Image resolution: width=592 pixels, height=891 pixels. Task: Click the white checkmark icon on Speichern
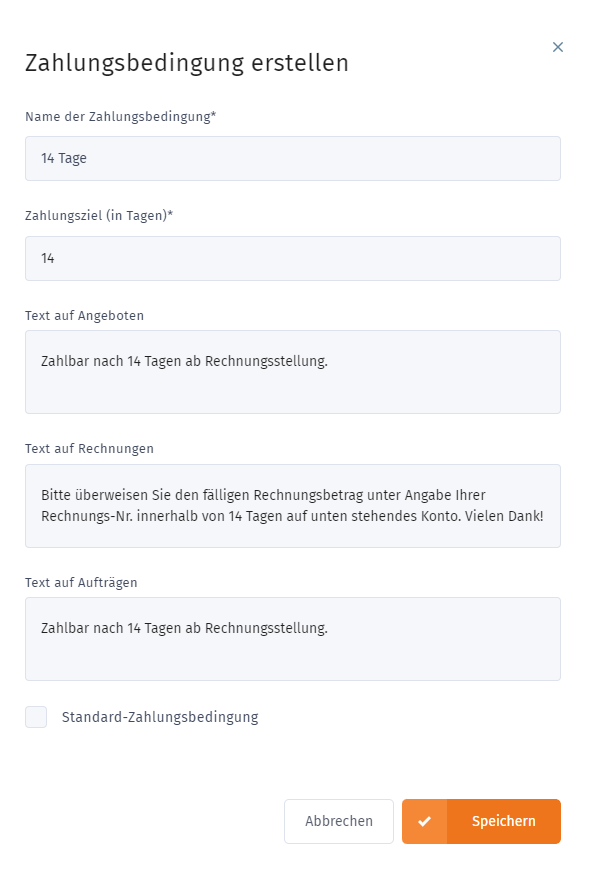pos(424,821)
